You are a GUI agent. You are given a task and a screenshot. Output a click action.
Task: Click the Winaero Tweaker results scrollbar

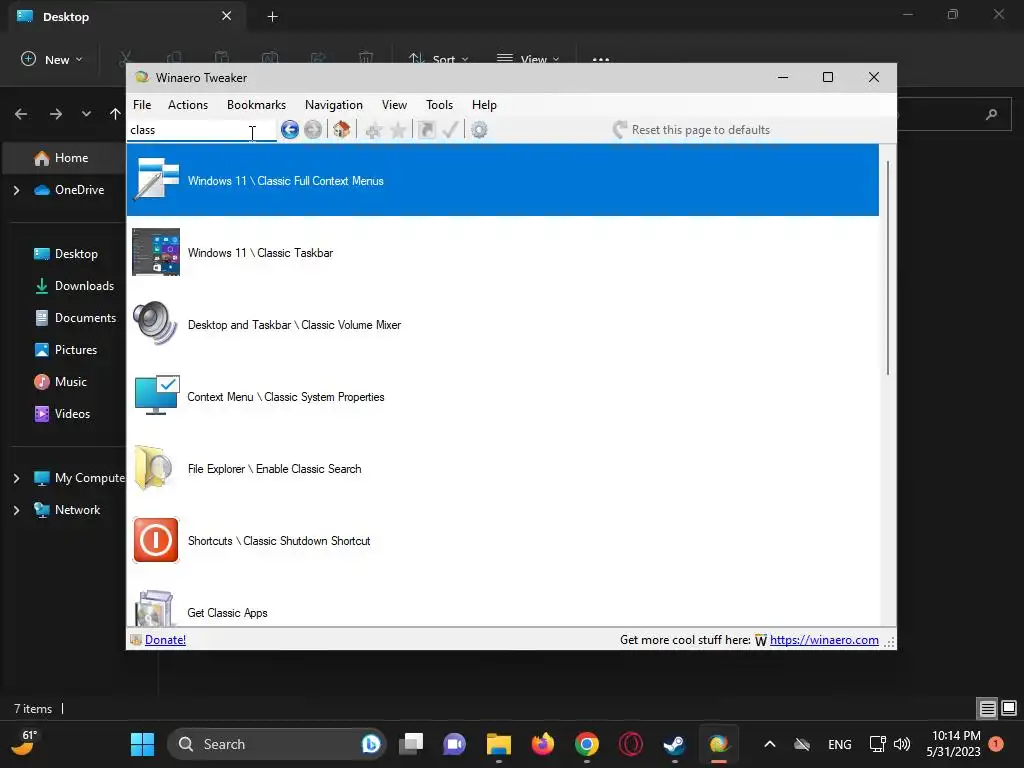click(888, 268)
